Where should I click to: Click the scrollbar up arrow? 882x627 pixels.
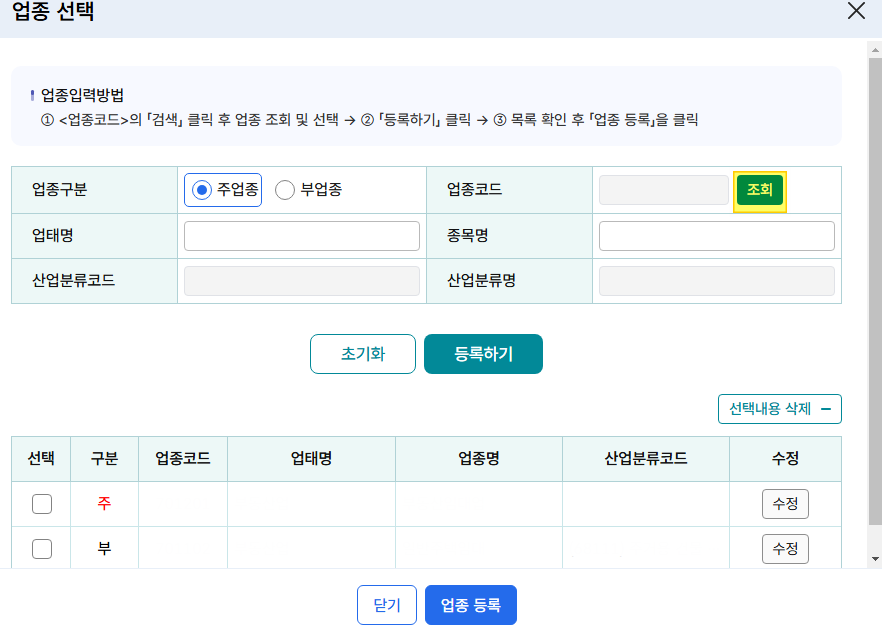tap(875, 50)
